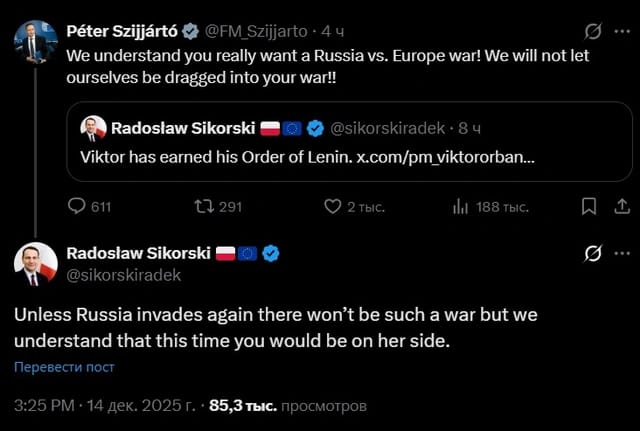Screen dimensions: 640x431
Task: Click Sikorski's avatar in the main reply
Action: [x=35, y=264]
